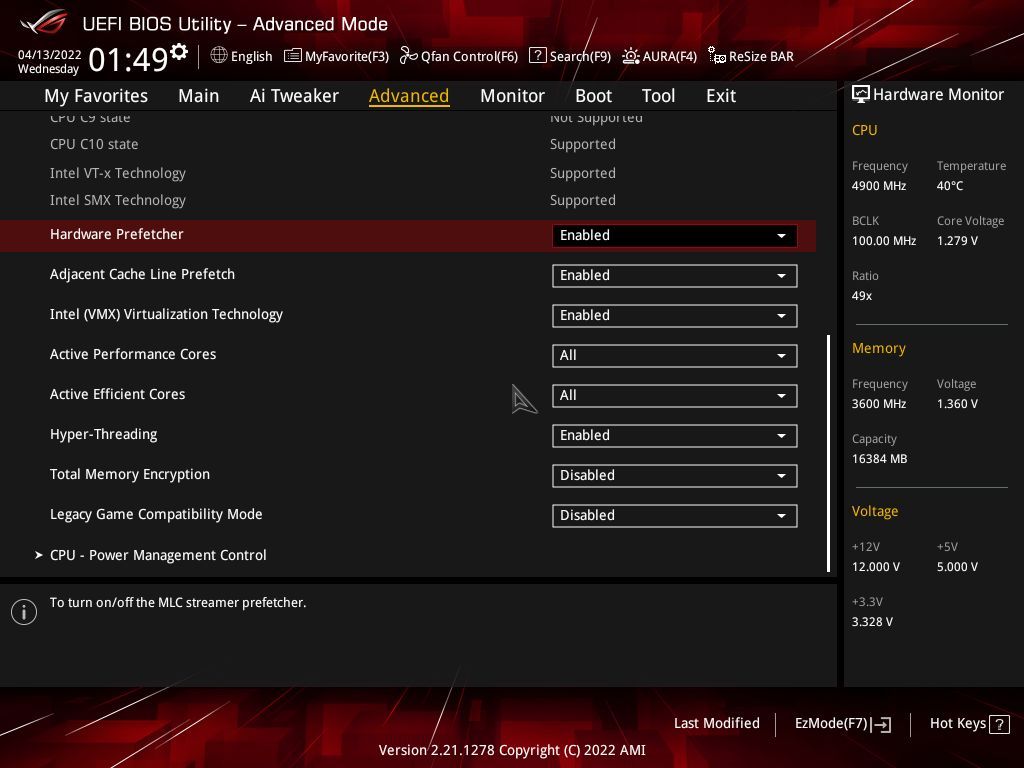Switch to Ai Tweaker tab
The width and height of the screenshot is (1024, 768).
point(294,96)
